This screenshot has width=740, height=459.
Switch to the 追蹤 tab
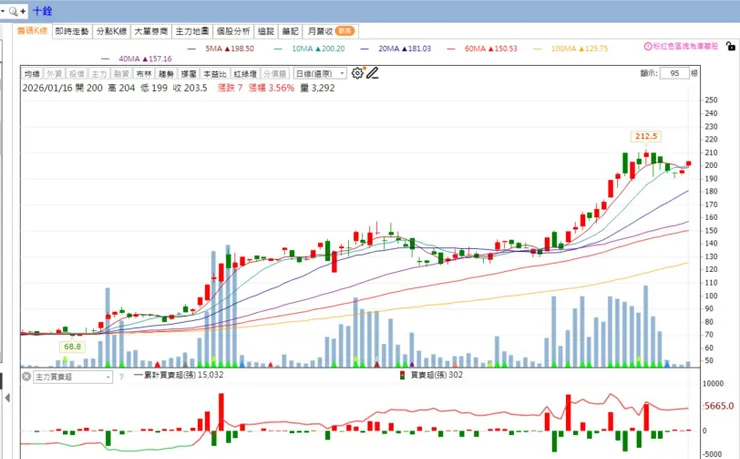266,31
